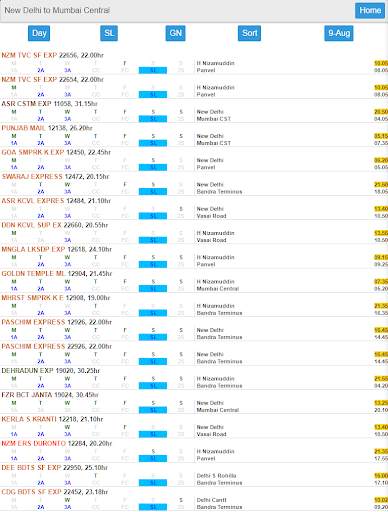Open SWARAJ EXPRESS 12472 details

(x=55, y=176)
